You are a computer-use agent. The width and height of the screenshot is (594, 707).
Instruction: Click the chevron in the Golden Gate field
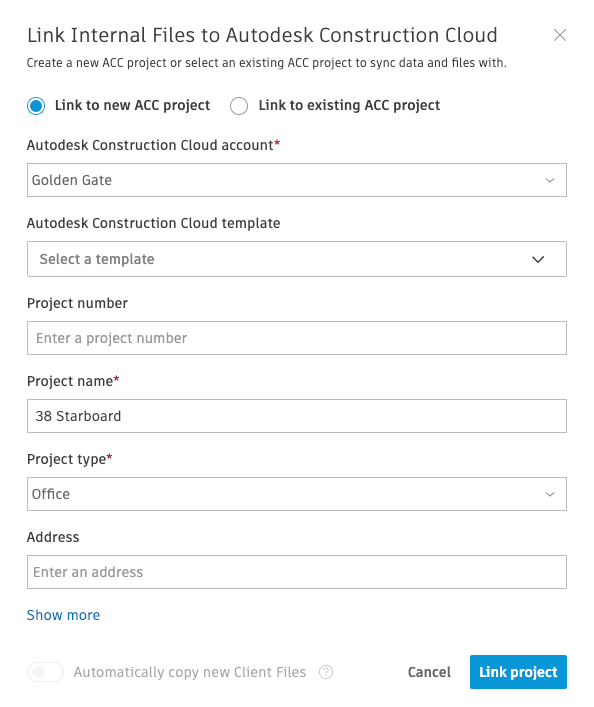tap(549, 180)
